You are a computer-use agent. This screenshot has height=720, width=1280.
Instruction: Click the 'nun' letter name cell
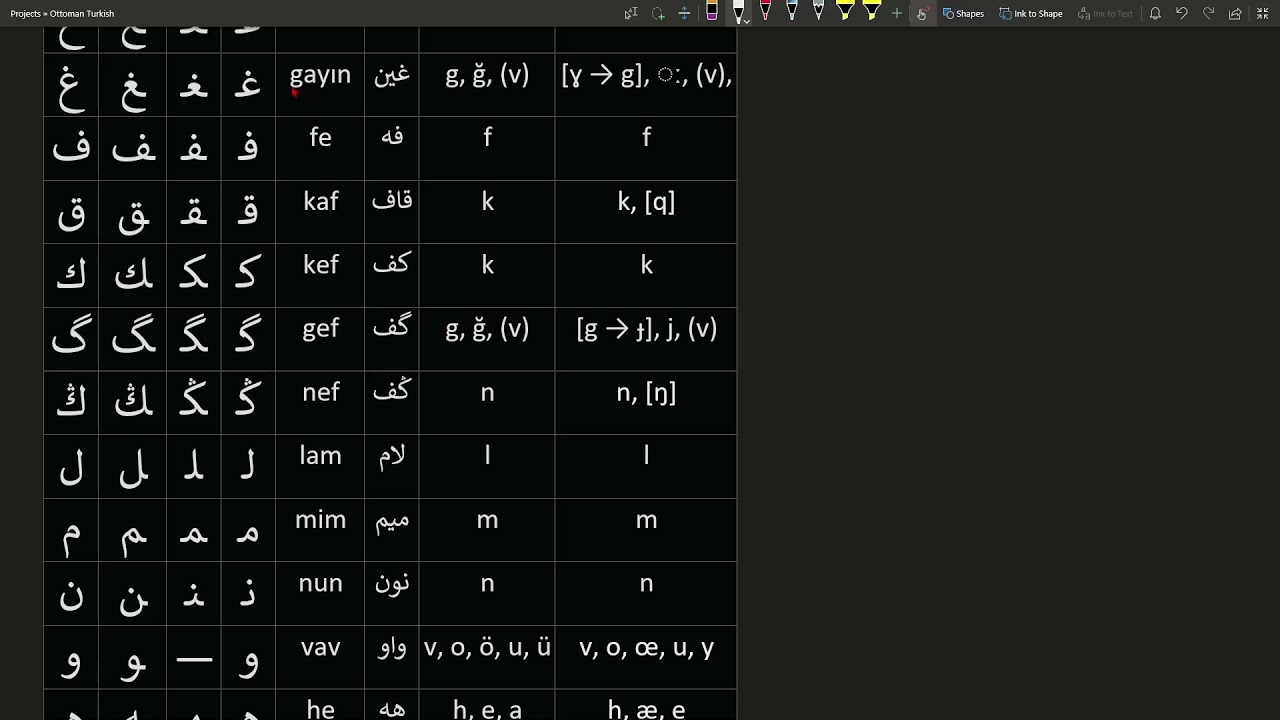(x=320, y=594)
